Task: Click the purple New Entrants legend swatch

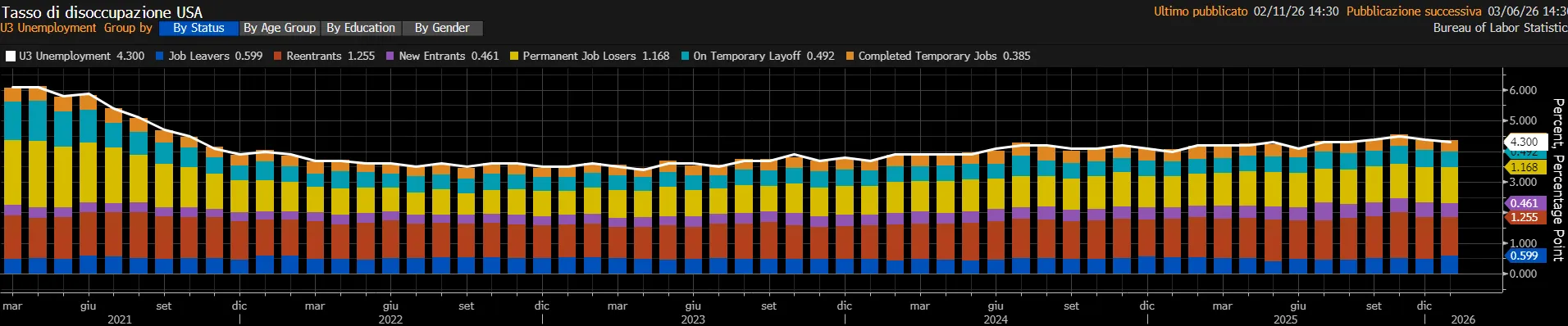Action: [390, 56]
